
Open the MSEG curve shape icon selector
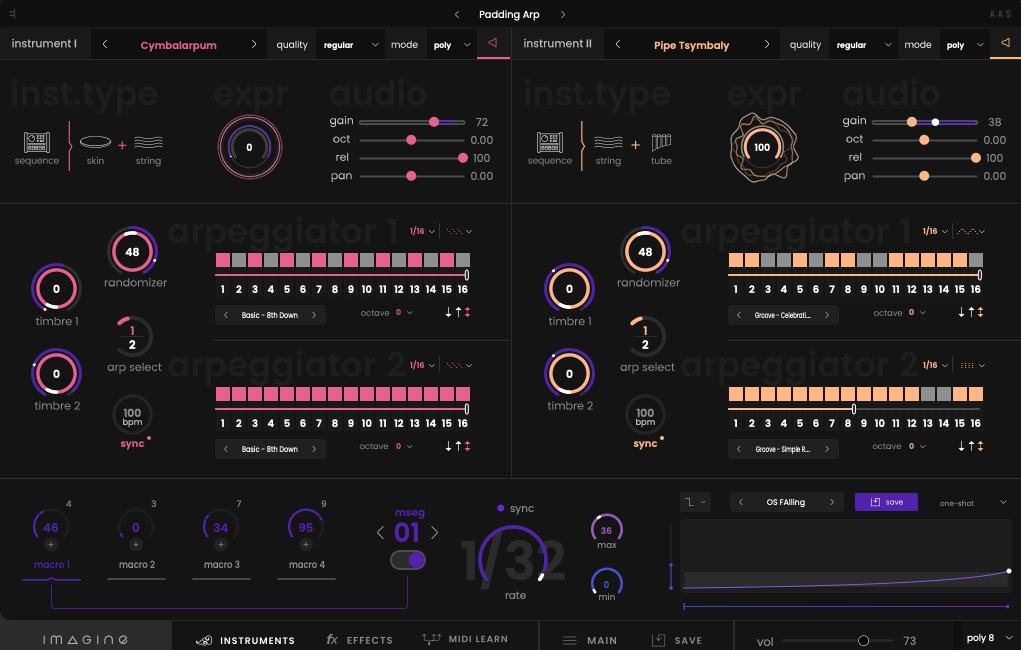695,501
